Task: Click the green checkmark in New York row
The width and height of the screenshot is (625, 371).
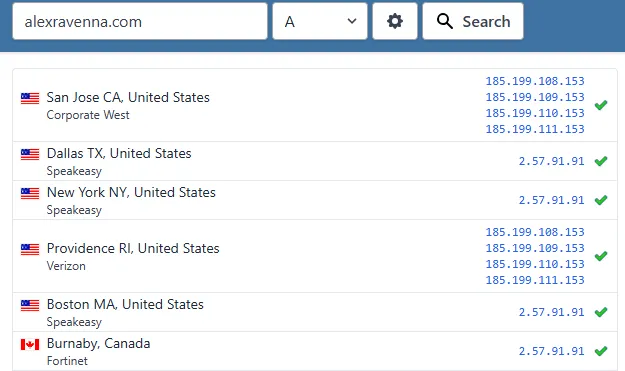Action: tap(601, 200)
